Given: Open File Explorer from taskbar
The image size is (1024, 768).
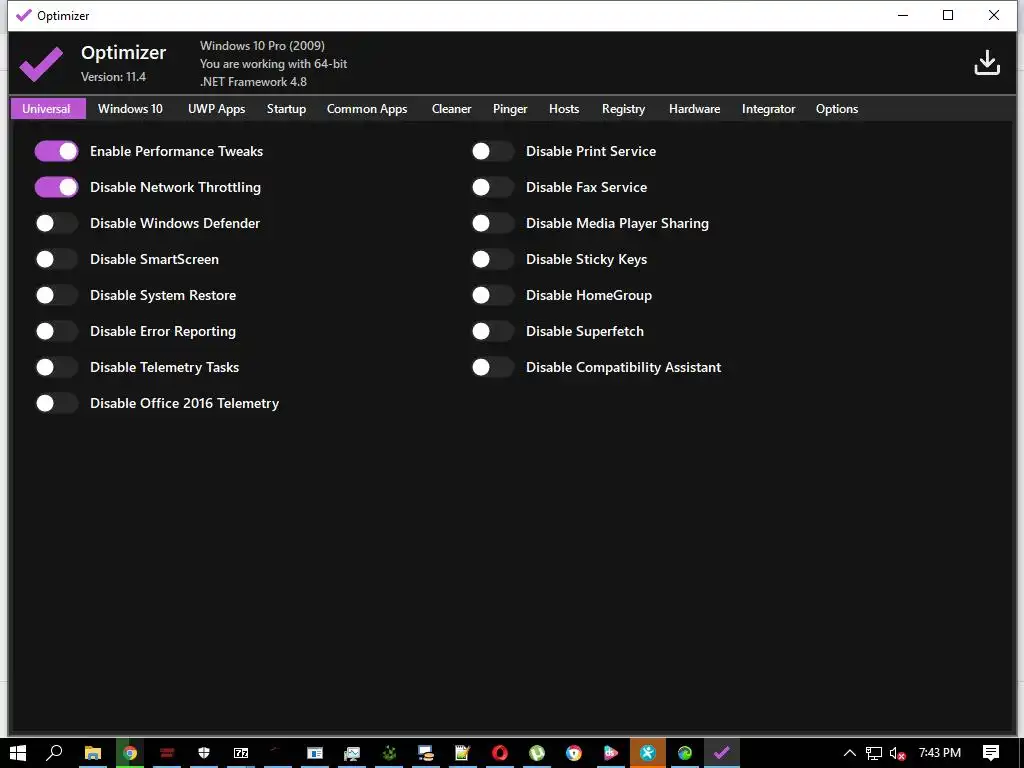Looking at the screenshot, I should coord(93,753).
